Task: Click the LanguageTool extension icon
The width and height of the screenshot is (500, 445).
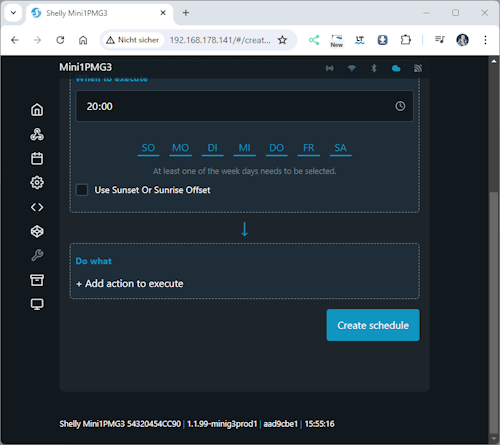Action: point(359,40)
